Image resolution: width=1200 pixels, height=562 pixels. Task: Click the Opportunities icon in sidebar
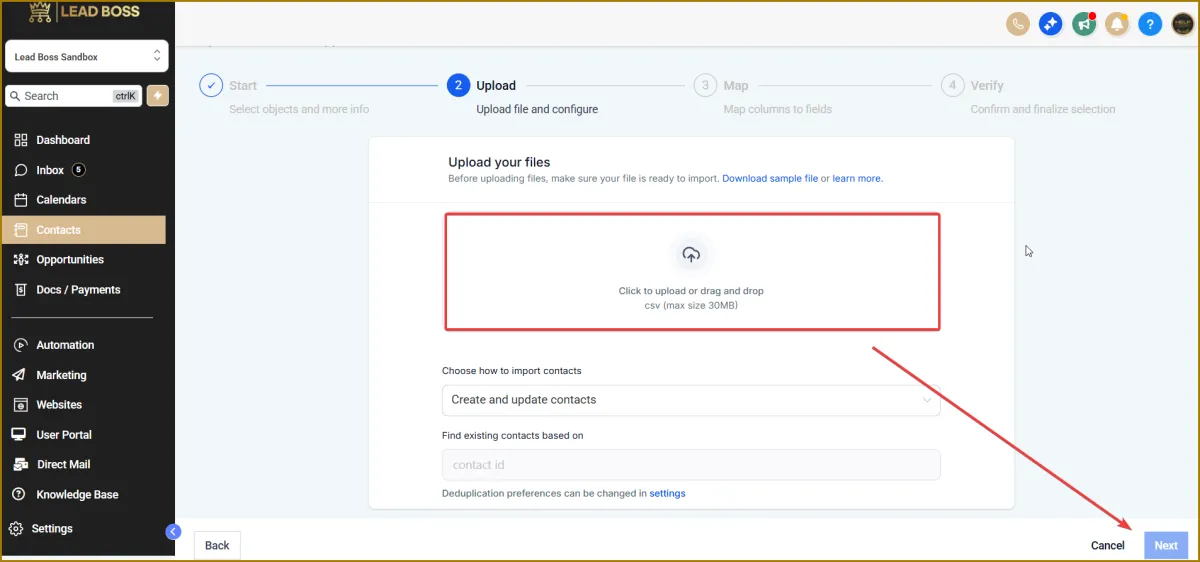[21, 260]
